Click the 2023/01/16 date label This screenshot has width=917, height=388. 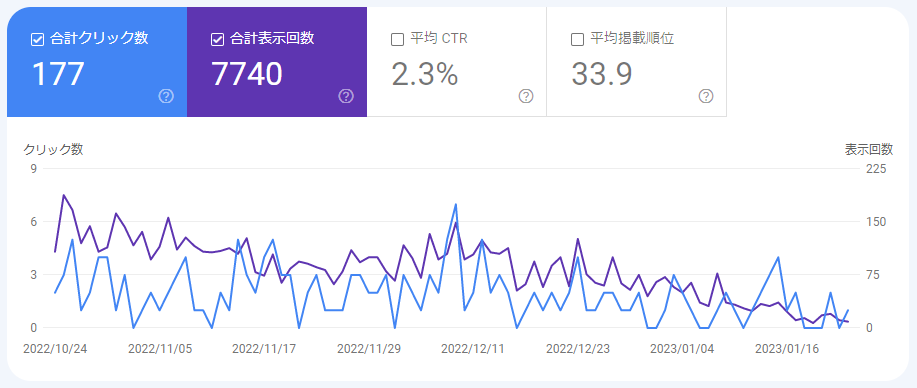pos(787,349)
